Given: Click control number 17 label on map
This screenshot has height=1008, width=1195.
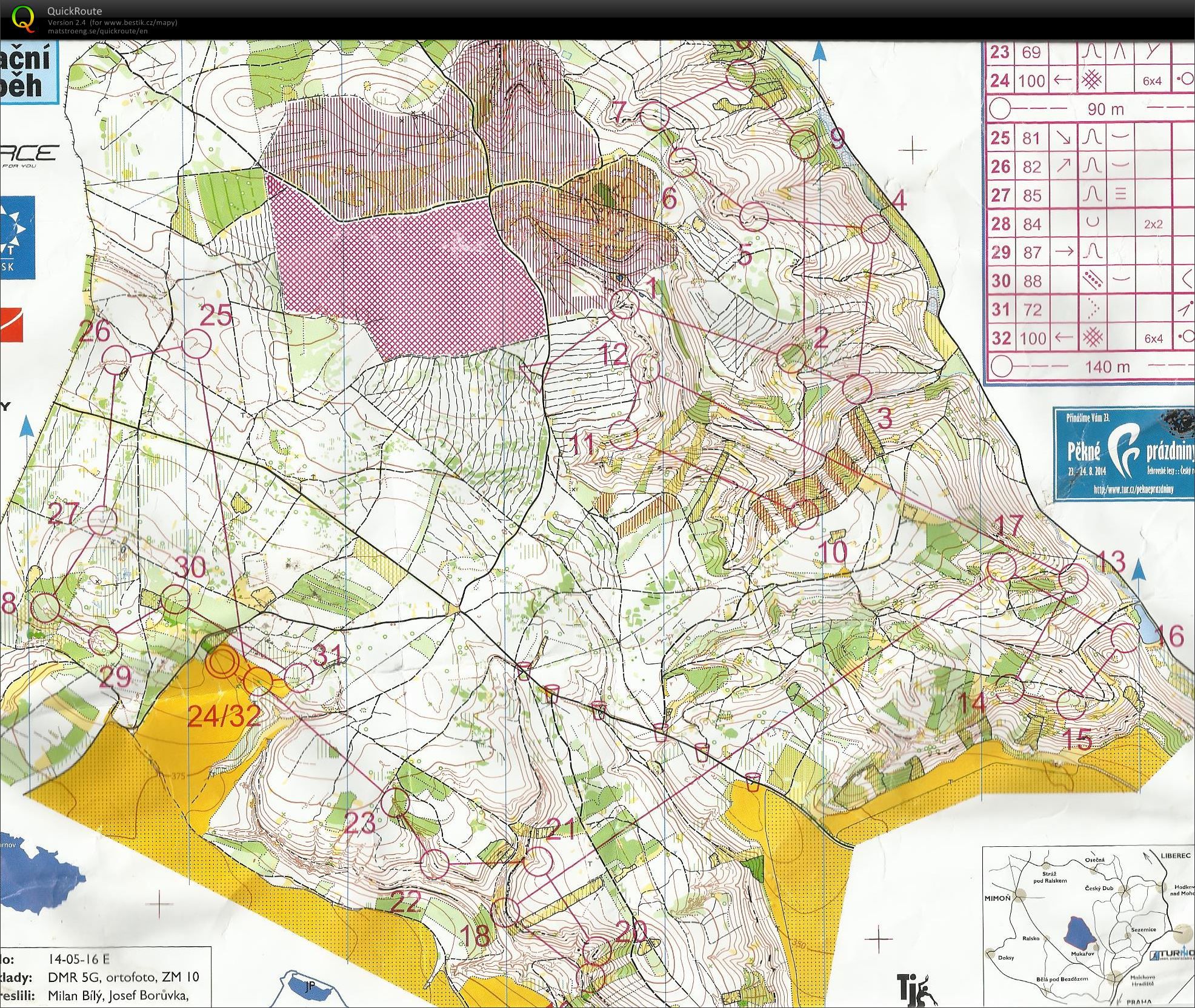Looking at the screenshot, I should tap(1008, 525).
